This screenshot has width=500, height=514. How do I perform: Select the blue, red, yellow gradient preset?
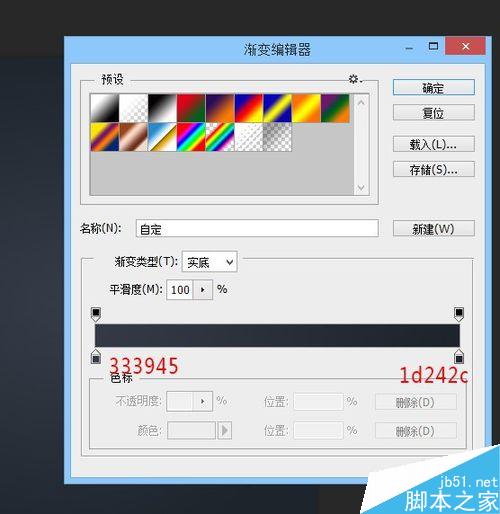pyautogui.click(x=249, y=108)
